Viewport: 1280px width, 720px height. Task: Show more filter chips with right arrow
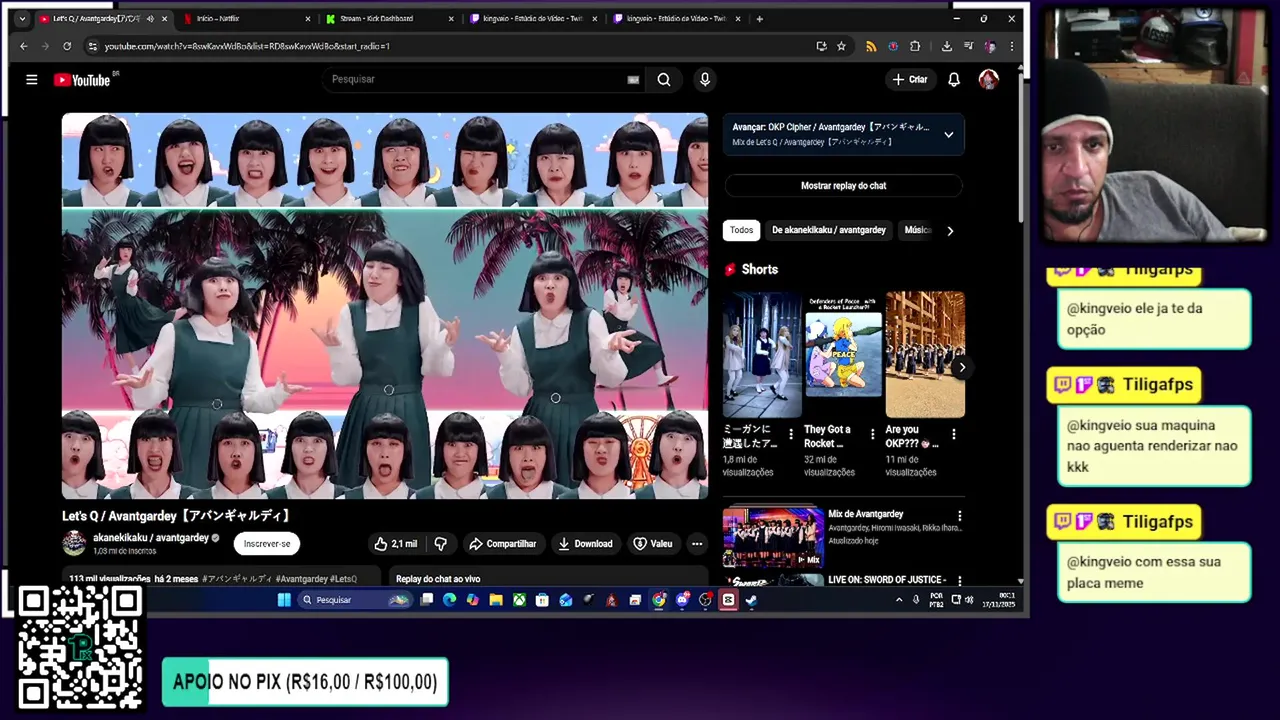(950, 230)
